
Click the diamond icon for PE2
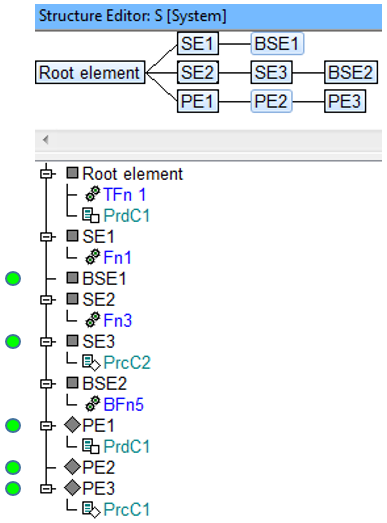point(72,467)
